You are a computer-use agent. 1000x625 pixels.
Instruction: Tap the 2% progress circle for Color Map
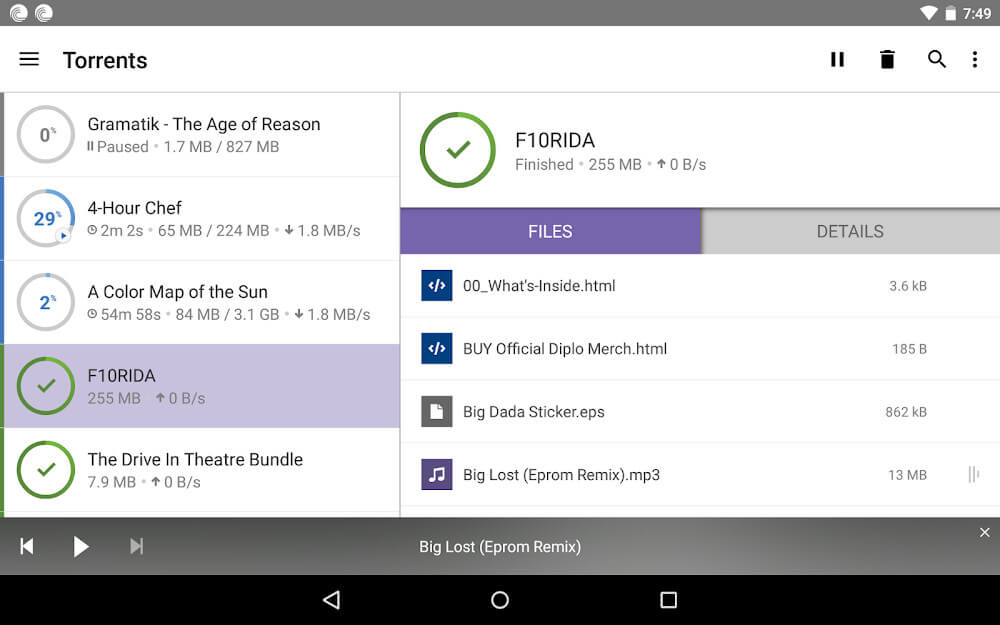pos(46,302)
